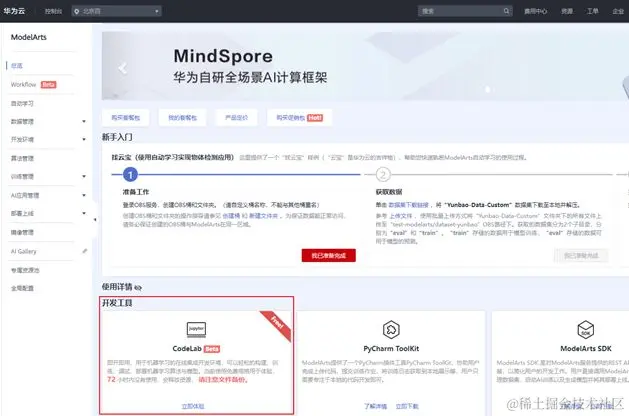This screenshot has height=416, width=629.
Task: Open 全局配置 in the sidebar
Action: click(x=22, y=288)
